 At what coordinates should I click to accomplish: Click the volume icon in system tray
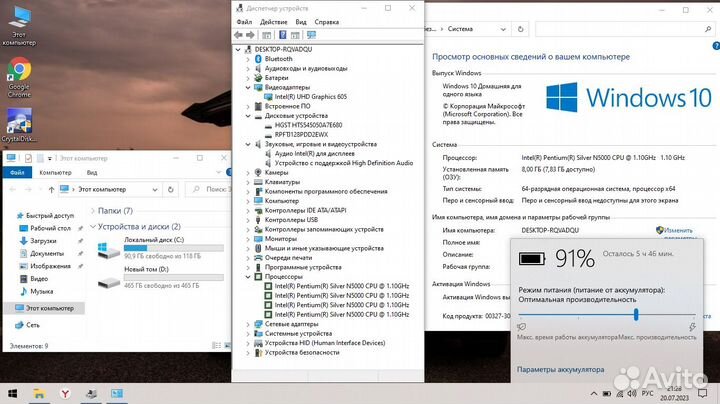pyautogui.click(x=632, y=393)
